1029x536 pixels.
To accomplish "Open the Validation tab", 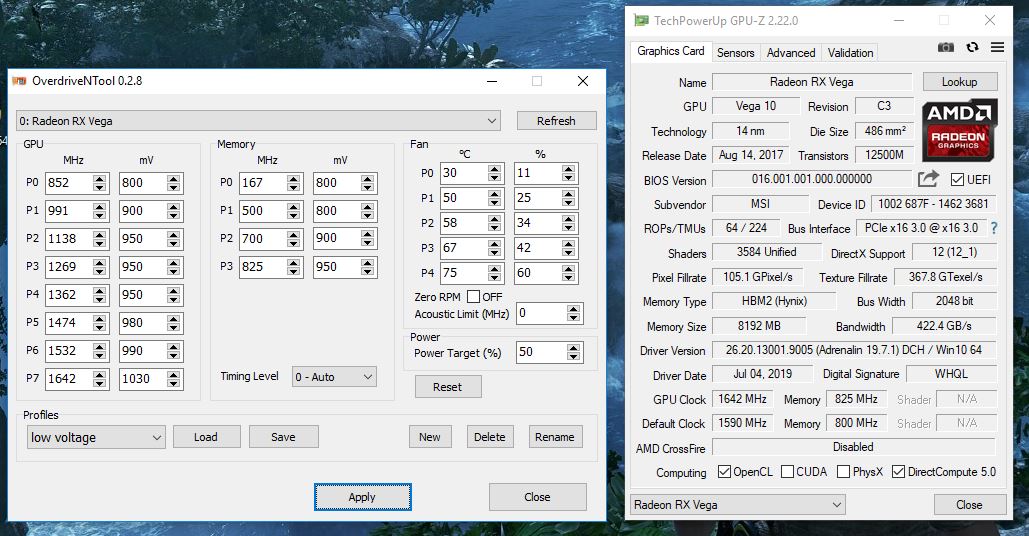I will click(x=850, y=52).
